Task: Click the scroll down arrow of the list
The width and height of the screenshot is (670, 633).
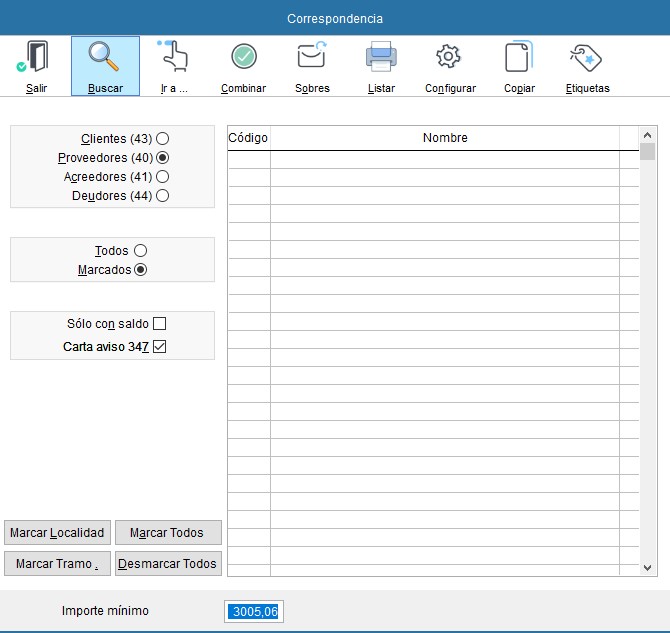Action: [647, 567]
